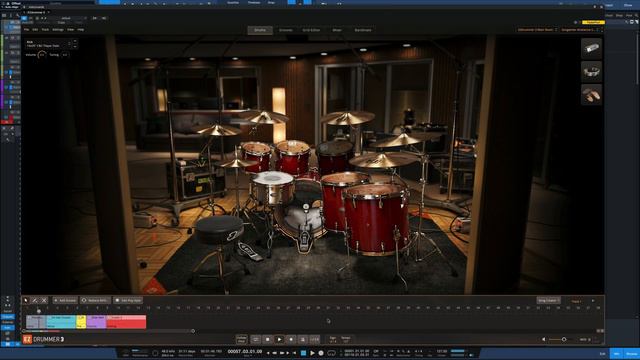Image resolution: width=640 pixels, height=360 pixels.
Task: Click the host fast-forward button
Action: point(282,353)
